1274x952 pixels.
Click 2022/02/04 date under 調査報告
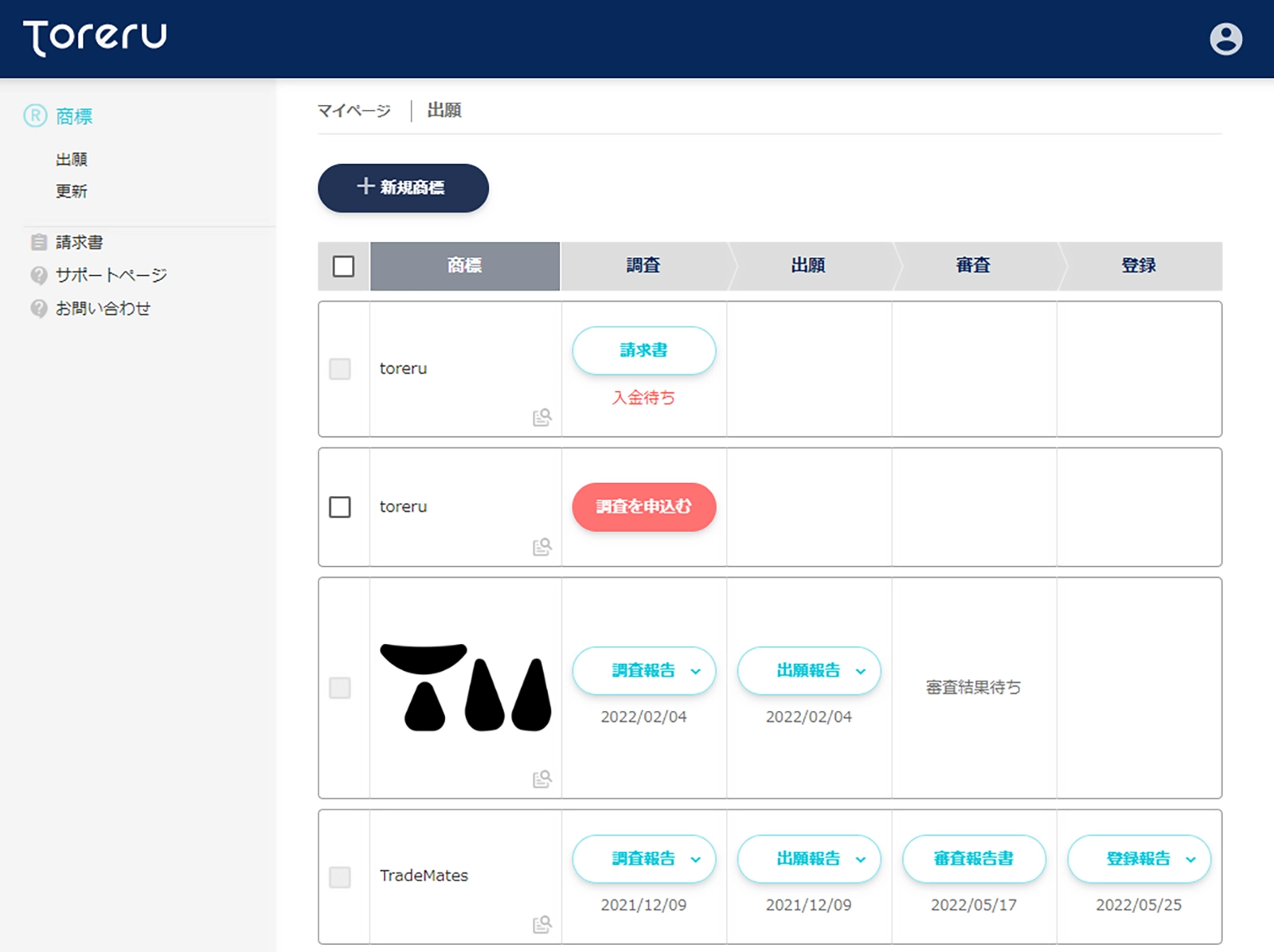click(643, 717)
